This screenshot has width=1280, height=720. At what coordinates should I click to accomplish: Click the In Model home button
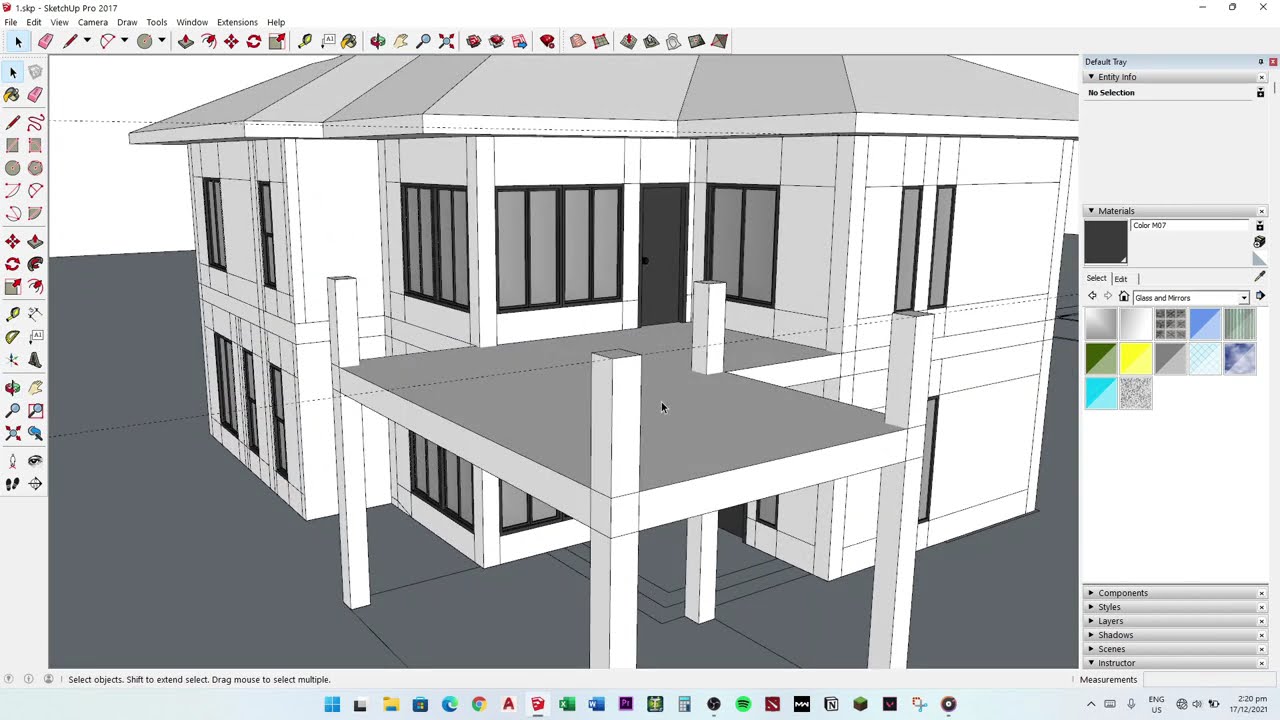click(x=1124, y=297)
